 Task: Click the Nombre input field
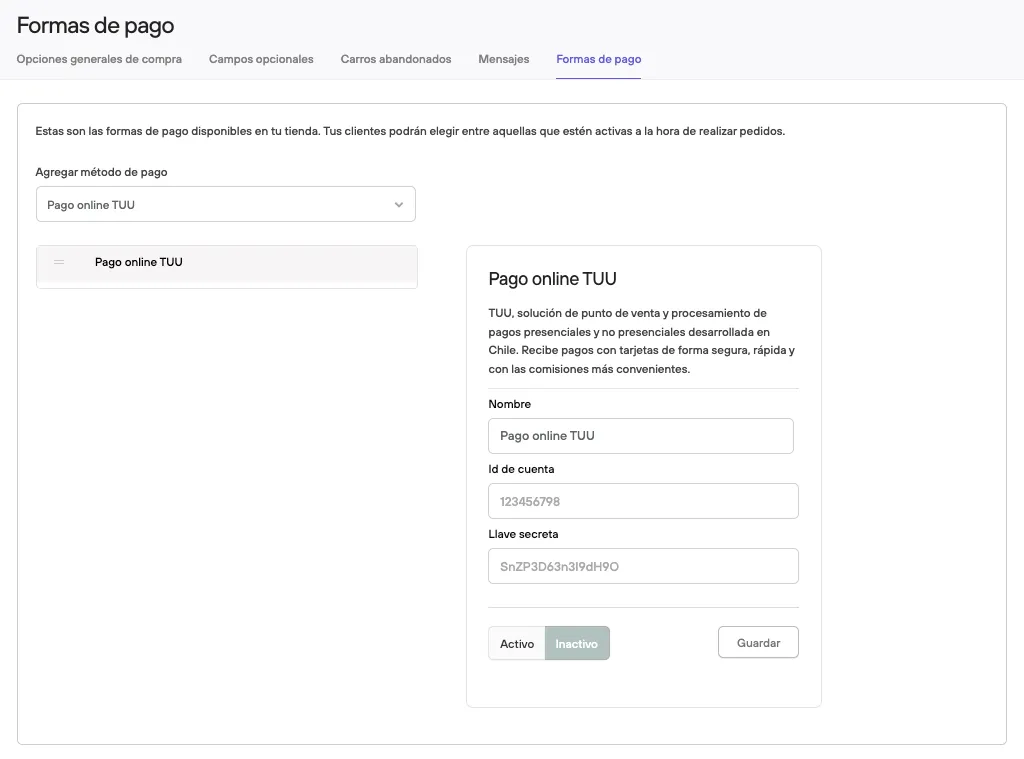(641, 436)
